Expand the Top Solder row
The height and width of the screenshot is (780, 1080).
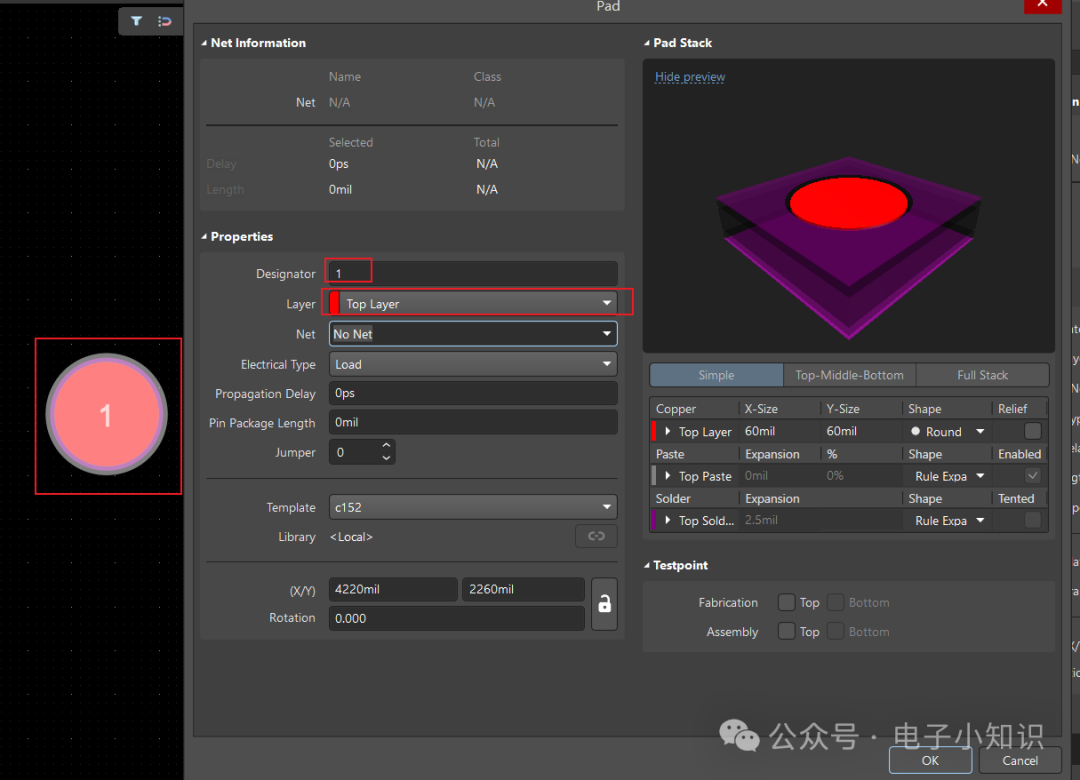667,520
